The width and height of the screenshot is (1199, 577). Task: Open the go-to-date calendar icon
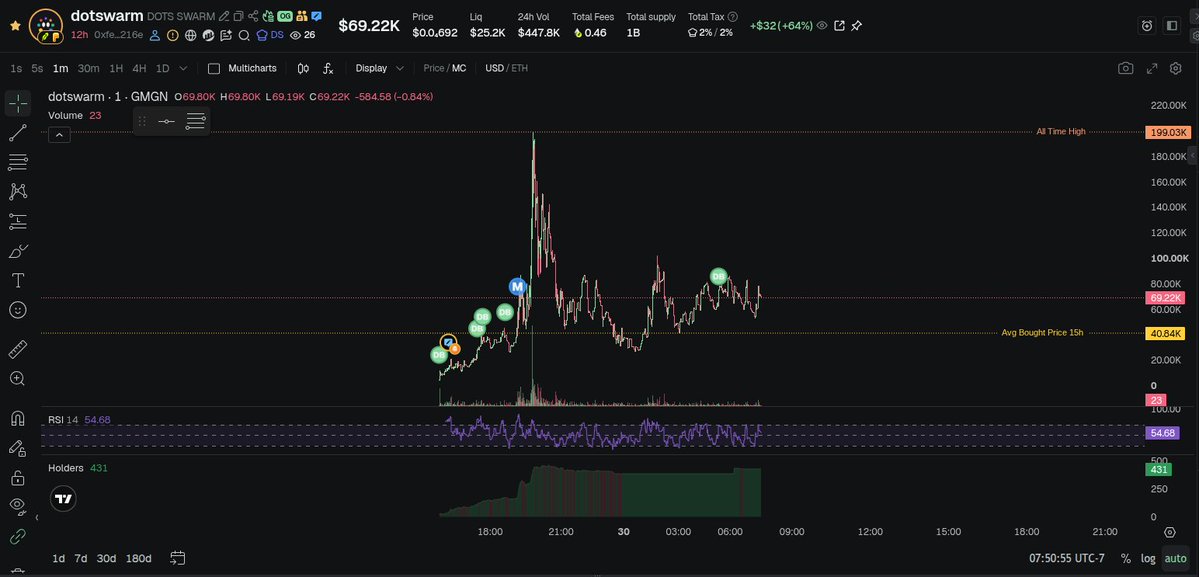pos(178,558)
